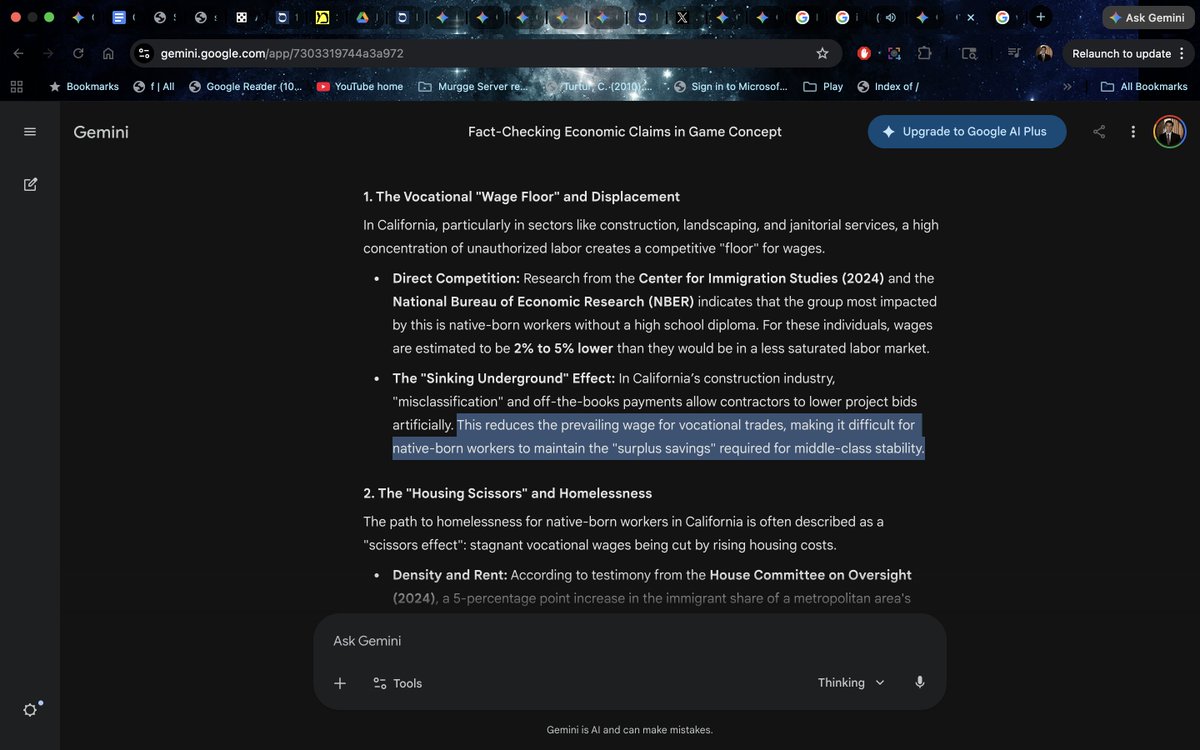Open Thinking model selector dropdown
The height and width of the screenshot is (750, 1200).
tap(851, 683)
